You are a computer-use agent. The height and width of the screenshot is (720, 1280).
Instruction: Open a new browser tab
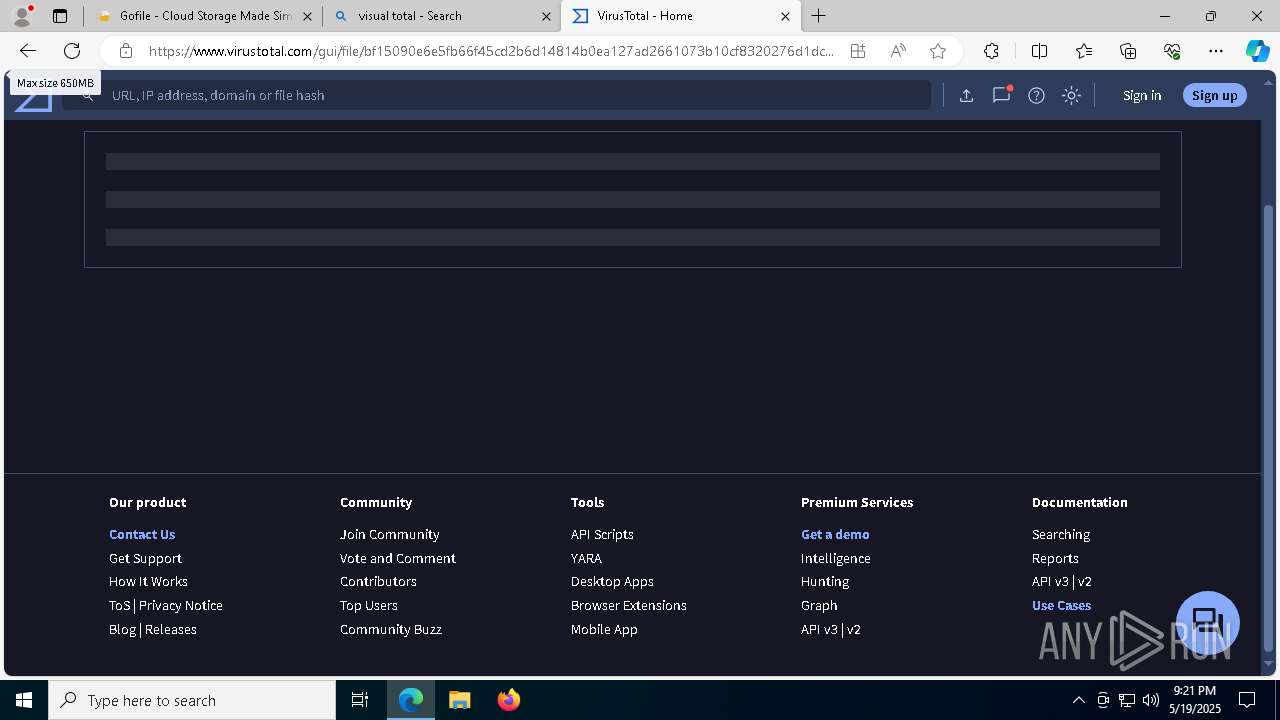tap(819, 16)
